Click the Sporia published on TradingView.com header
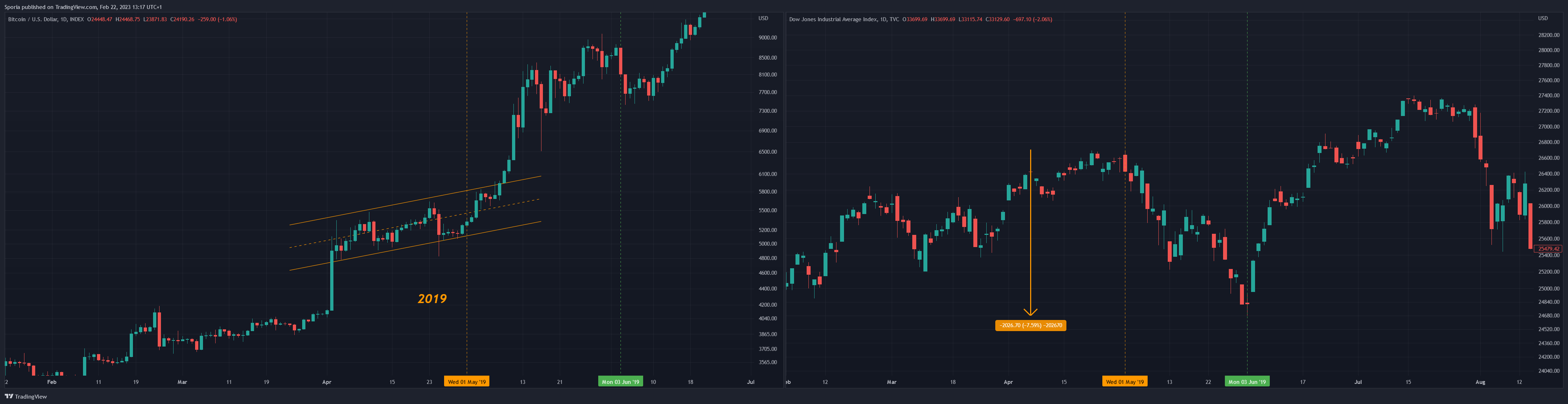The width and height of the screenshot is (1568, 404). [x=83, y=7]
